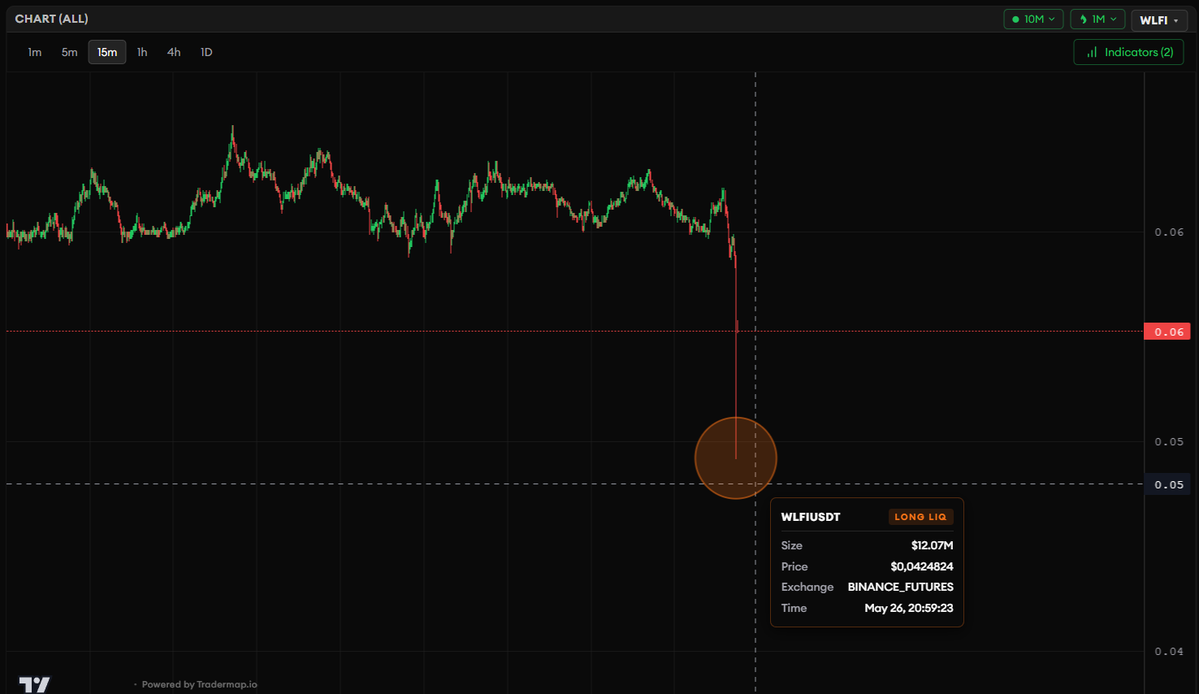Image resolution: width=1199 pixels, height=694 pixels.
Task: Click the orange long liquidation bubble
Action: (x=736, y=458)
